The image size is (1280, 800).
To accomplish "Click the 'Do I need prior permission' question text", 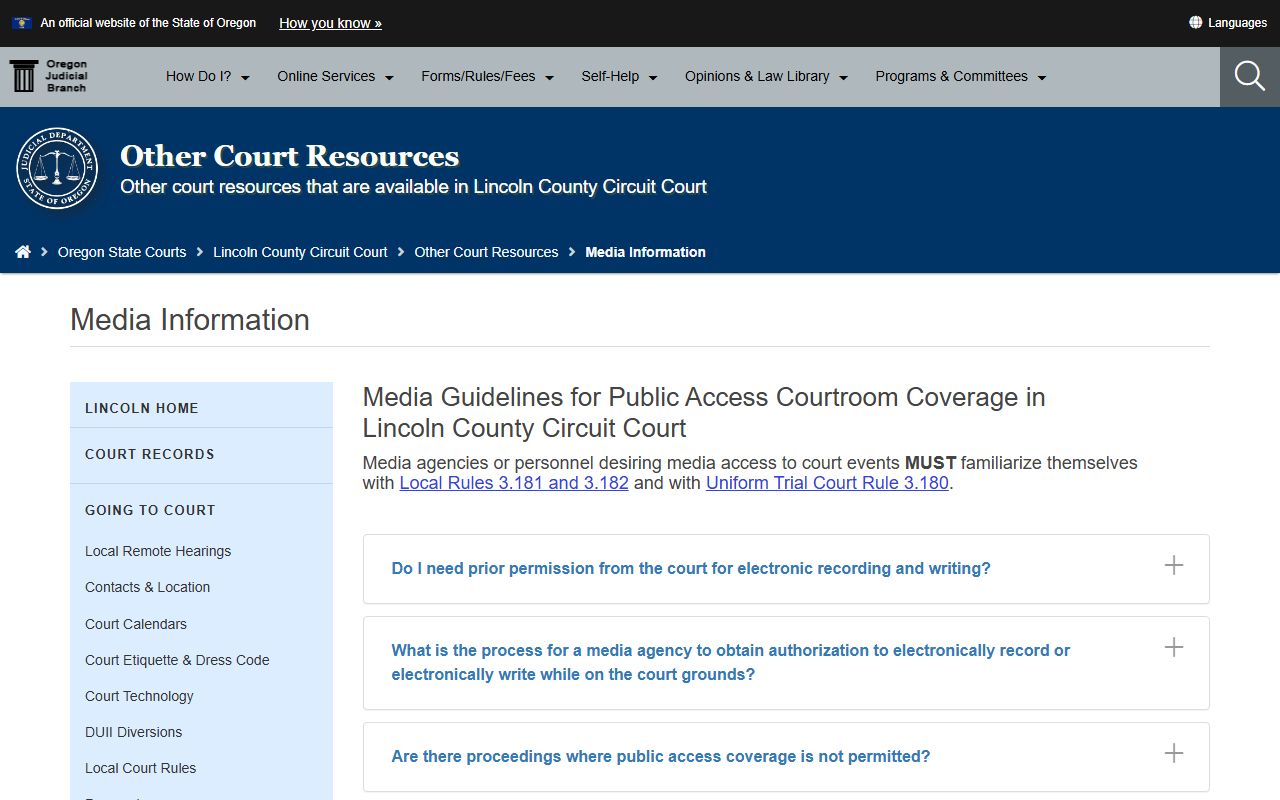I will click(691, 568).
